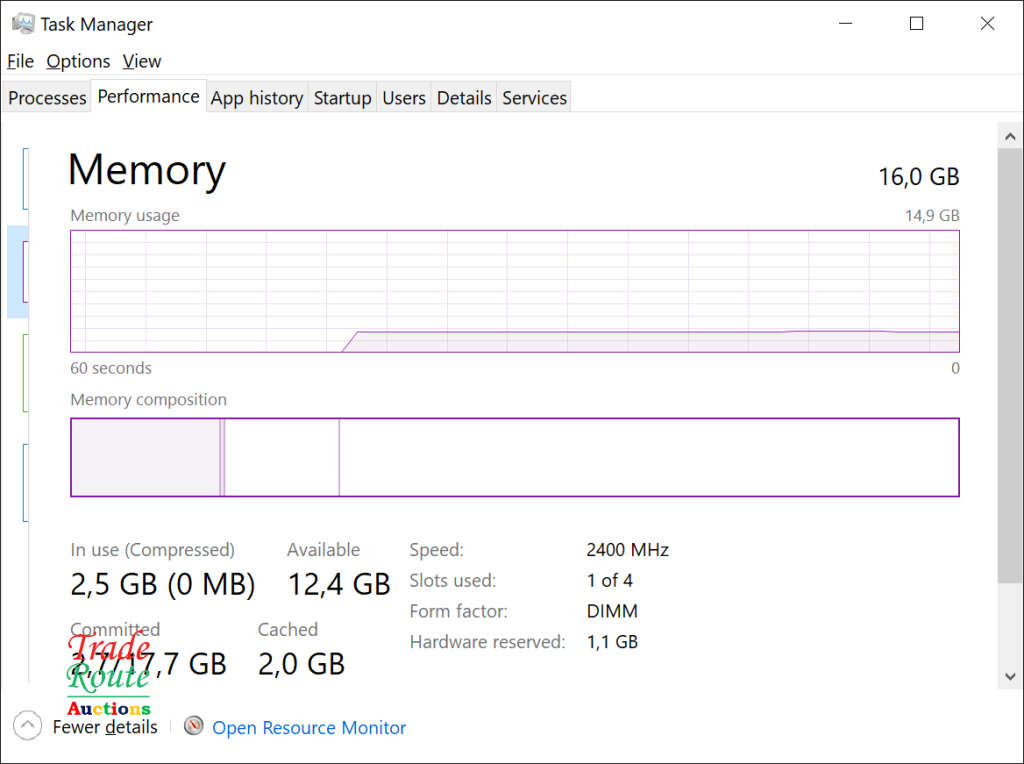This screenshot has height=764, width=1024.
Task: Collapse view with the Fewer details chevron
Action: point(28,726)
